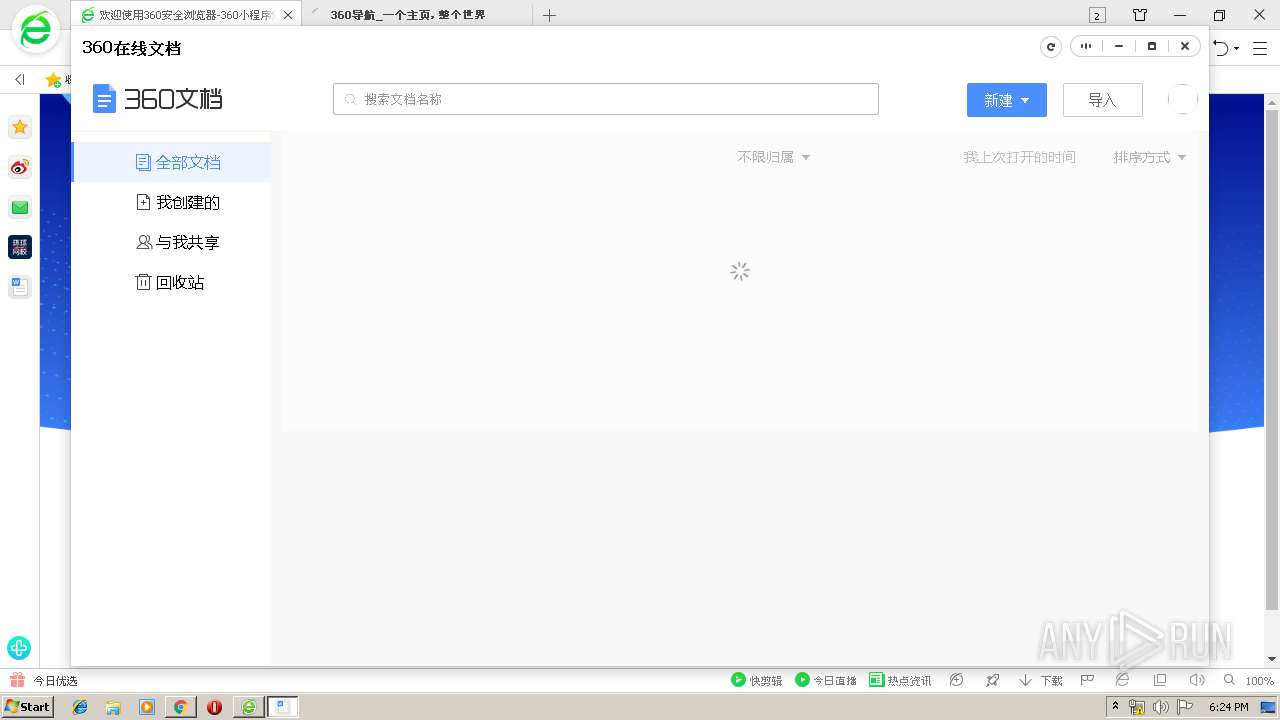This screenshot has width=1280, height=720.
Task: Open the favorites star sidebar icon
Action: coord(19,127)
